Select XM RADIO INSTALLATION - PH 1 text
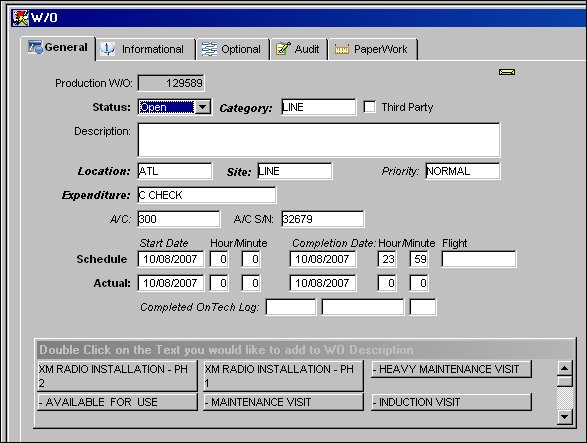 (283, 376)
